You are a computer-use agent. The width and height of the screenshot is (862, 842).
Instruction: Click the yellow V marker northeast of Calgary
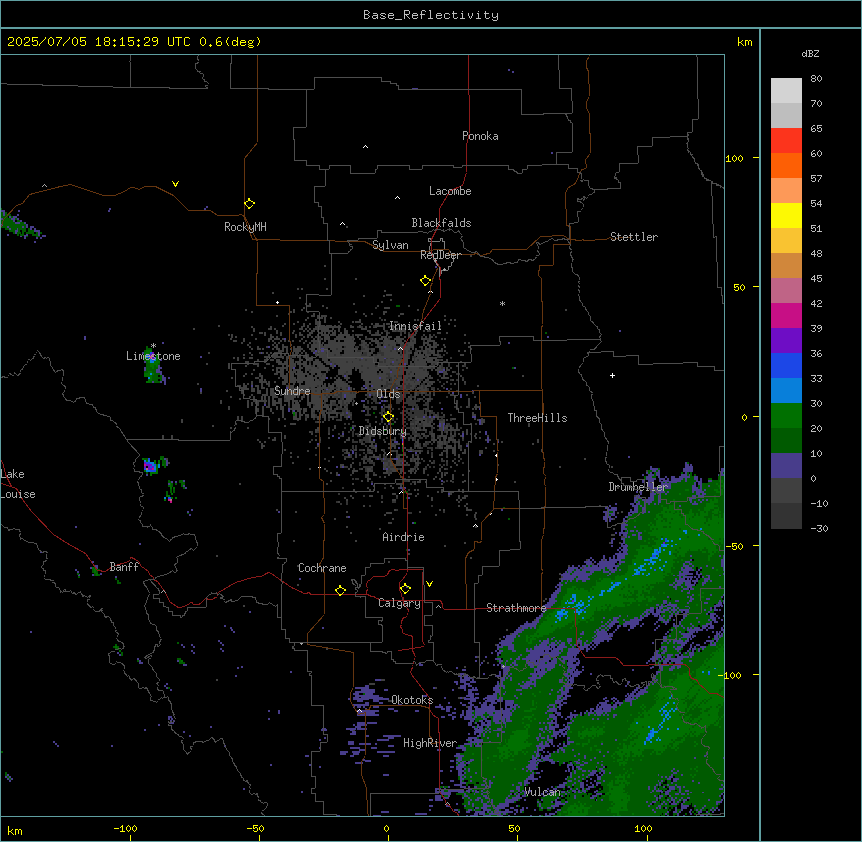(429, 584)
